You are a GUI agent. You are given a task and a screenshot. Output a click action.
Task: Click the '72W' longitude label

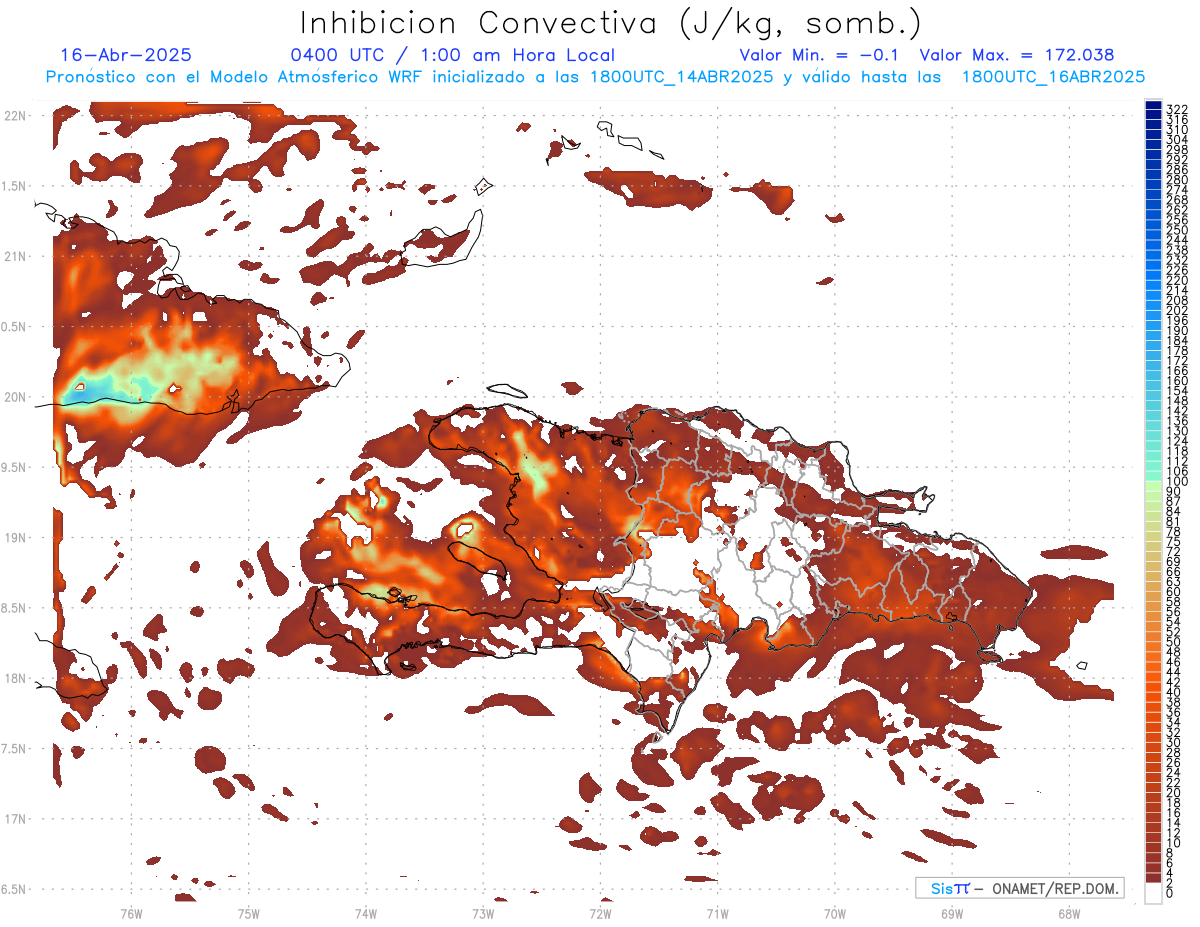click(x=600, y=912)
